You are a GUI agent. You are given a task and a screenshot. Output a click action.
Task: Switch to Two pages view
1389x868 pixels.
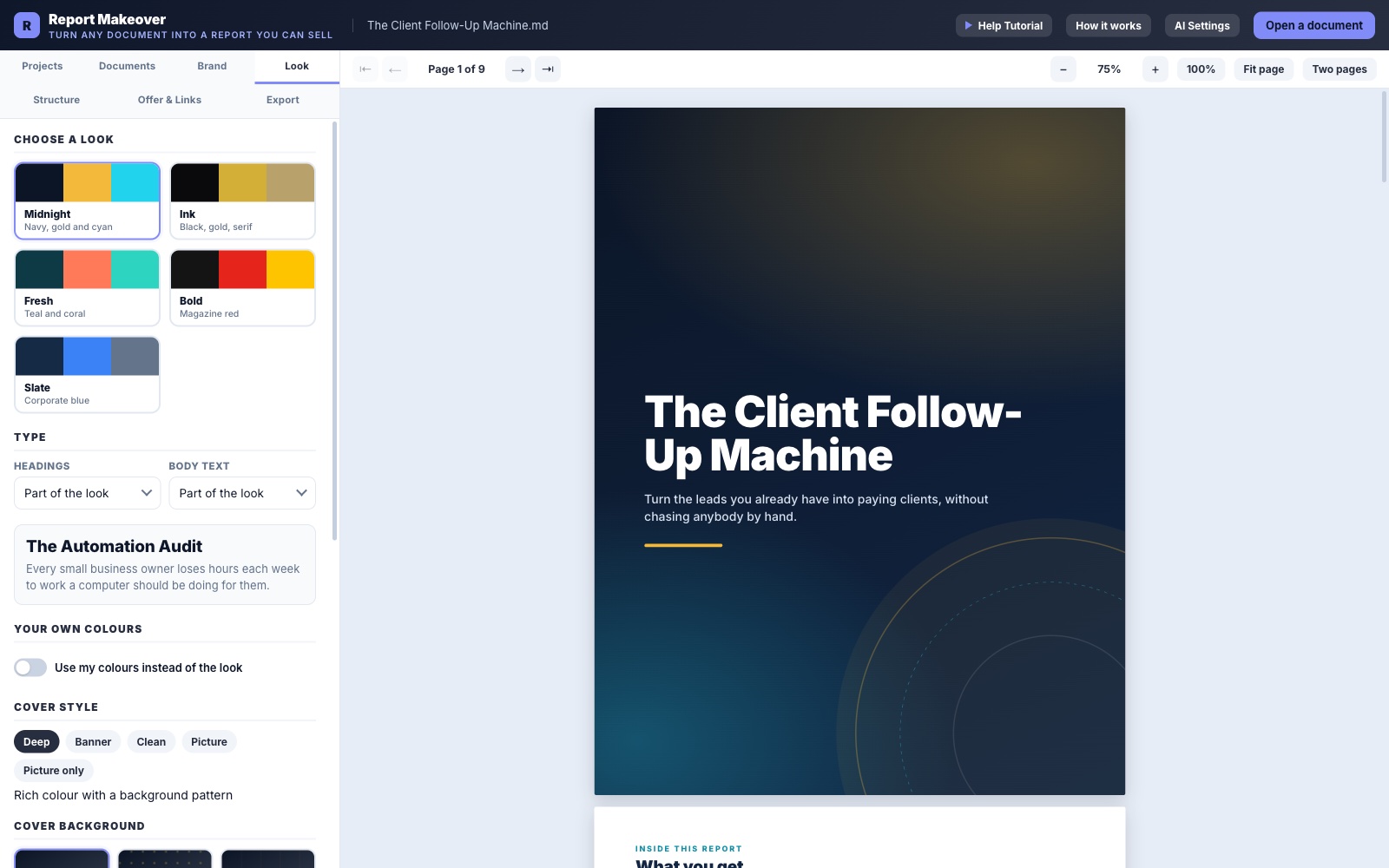click(x=1340, y=69)
